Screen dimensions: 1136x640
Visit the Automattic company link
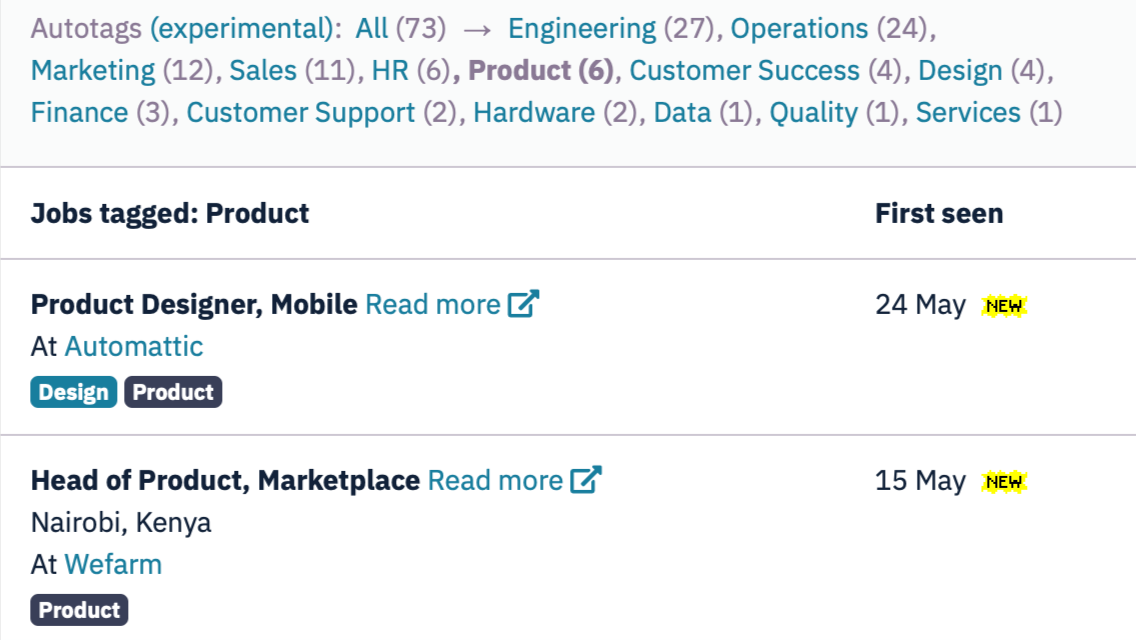click(x=134, y=347)
